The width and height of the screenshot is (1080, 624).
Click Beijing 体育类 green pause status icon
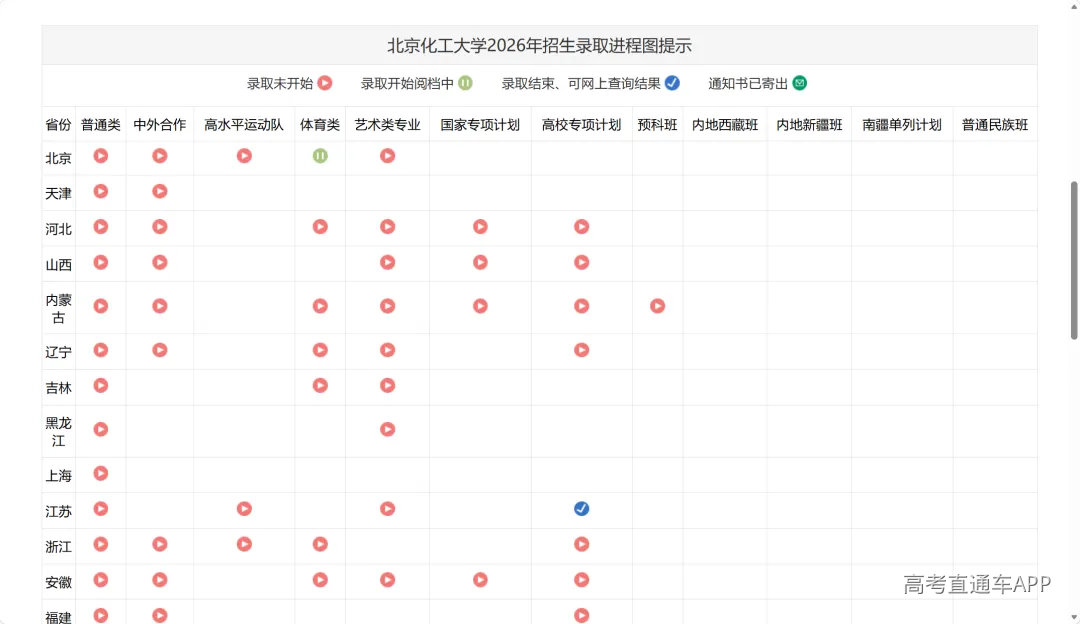click(320, 156)
